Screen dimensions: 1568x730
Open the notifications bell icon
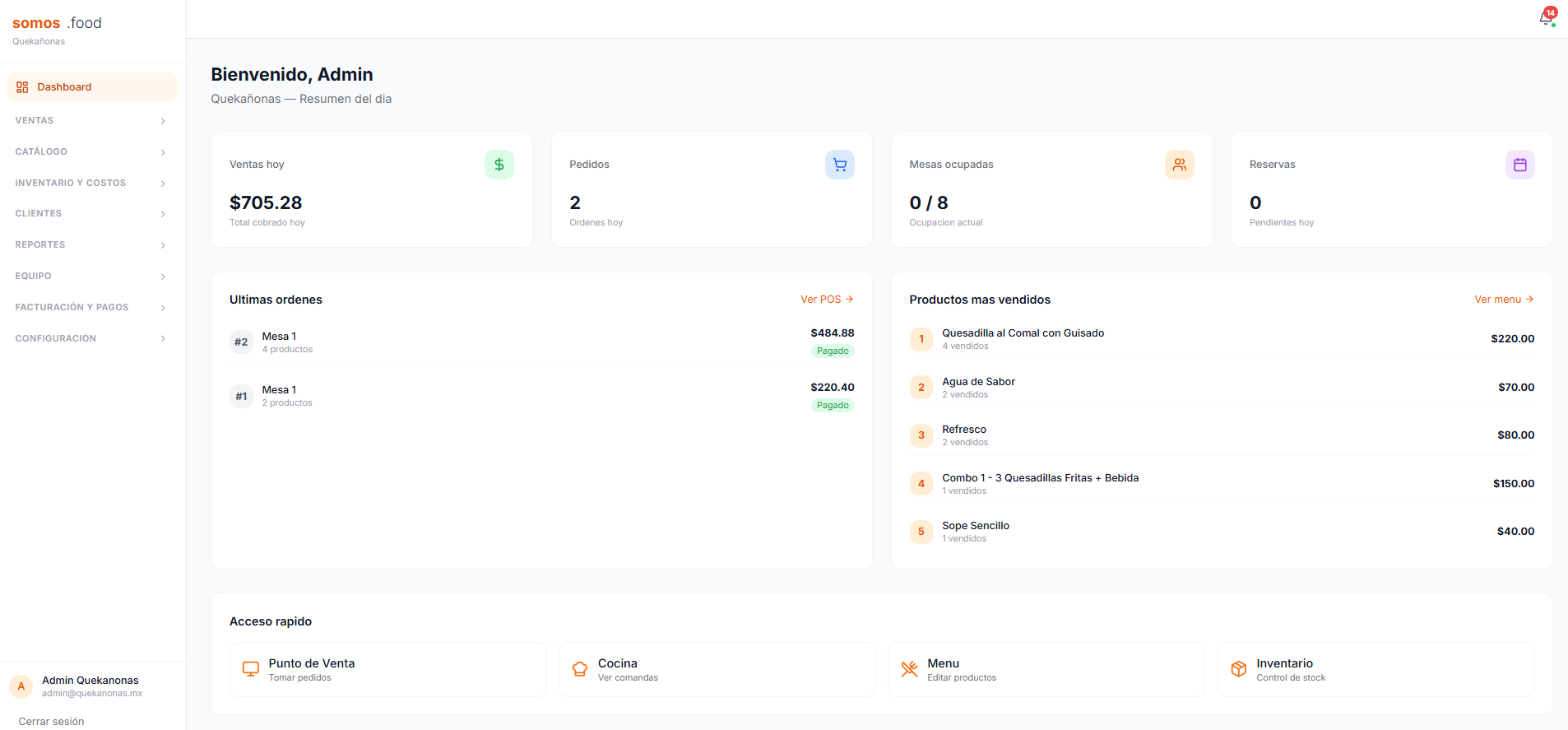(x=1547, y=19)
